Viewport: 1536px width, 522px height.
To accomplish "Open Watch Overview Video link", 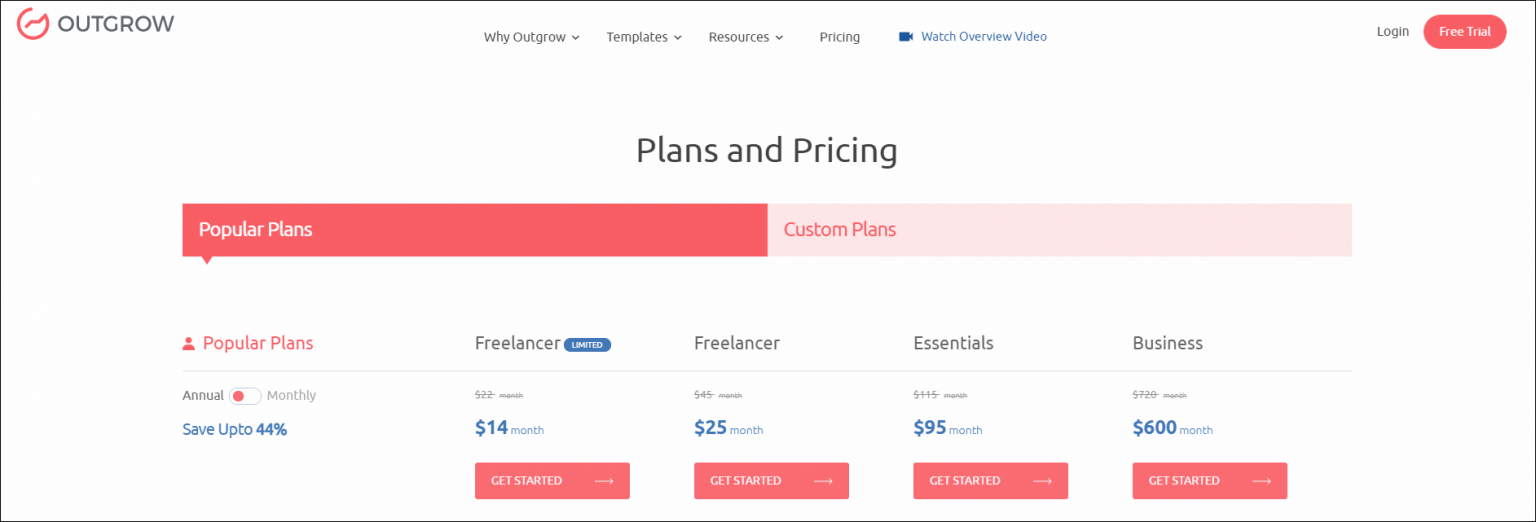I will pyautogui.click(x=983, y=37).
